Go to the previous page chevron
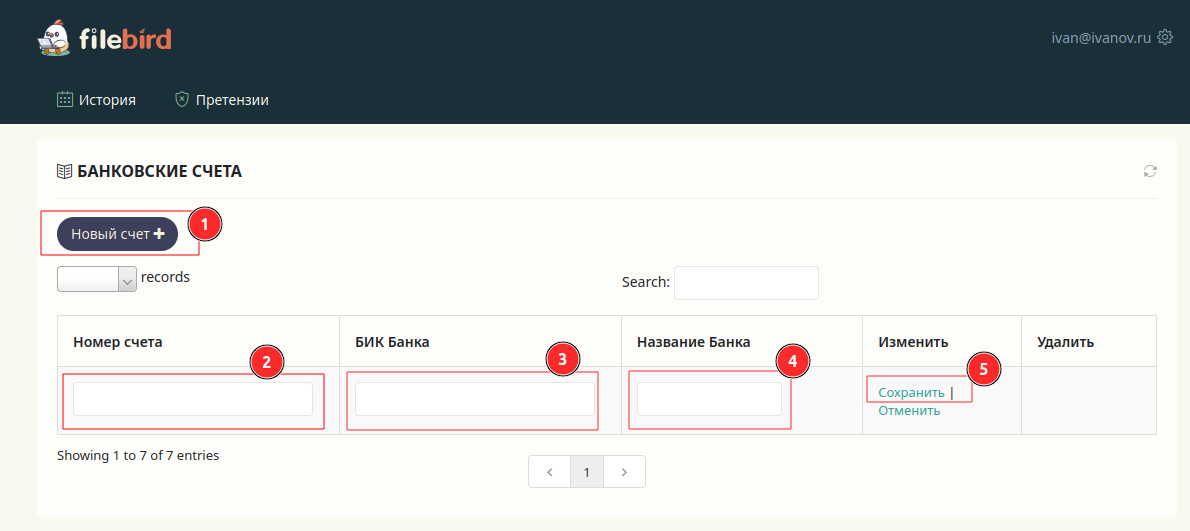 pos(549,472)
